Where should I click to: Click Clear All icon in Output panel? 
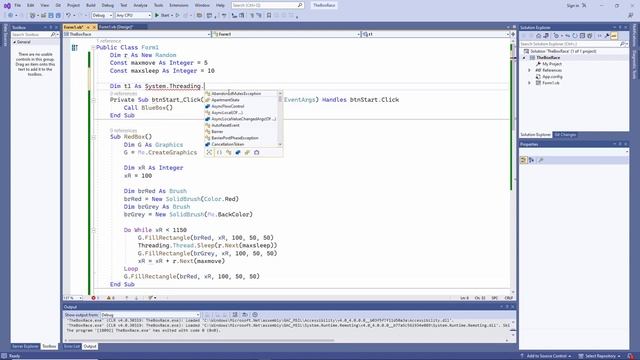tap(235, 315)
